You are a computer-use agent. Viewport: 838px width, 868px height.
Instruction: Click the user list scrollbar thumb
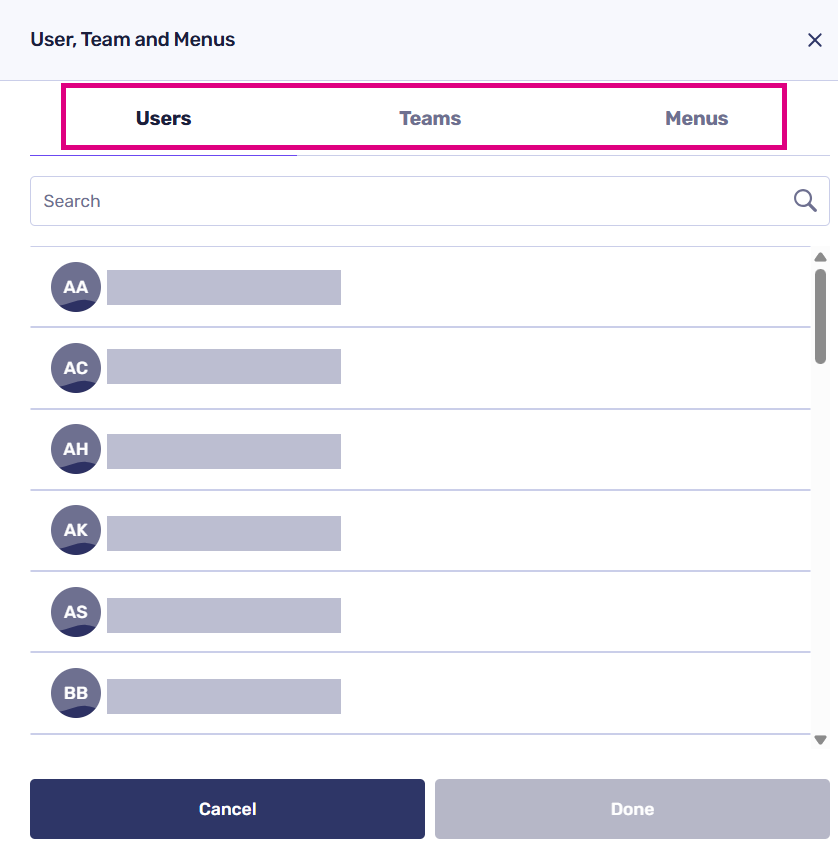pos(821,315)
